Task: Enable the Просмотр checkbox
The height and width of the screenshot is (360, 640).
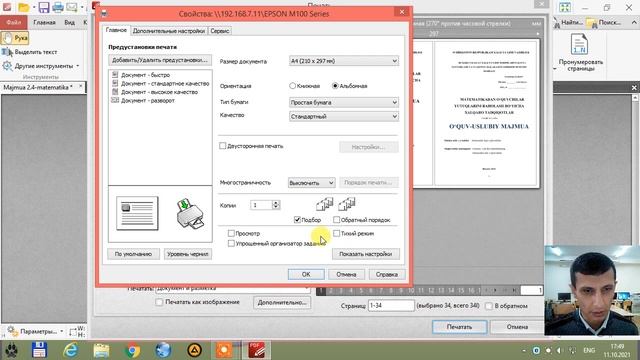Action: coord(231,233)
